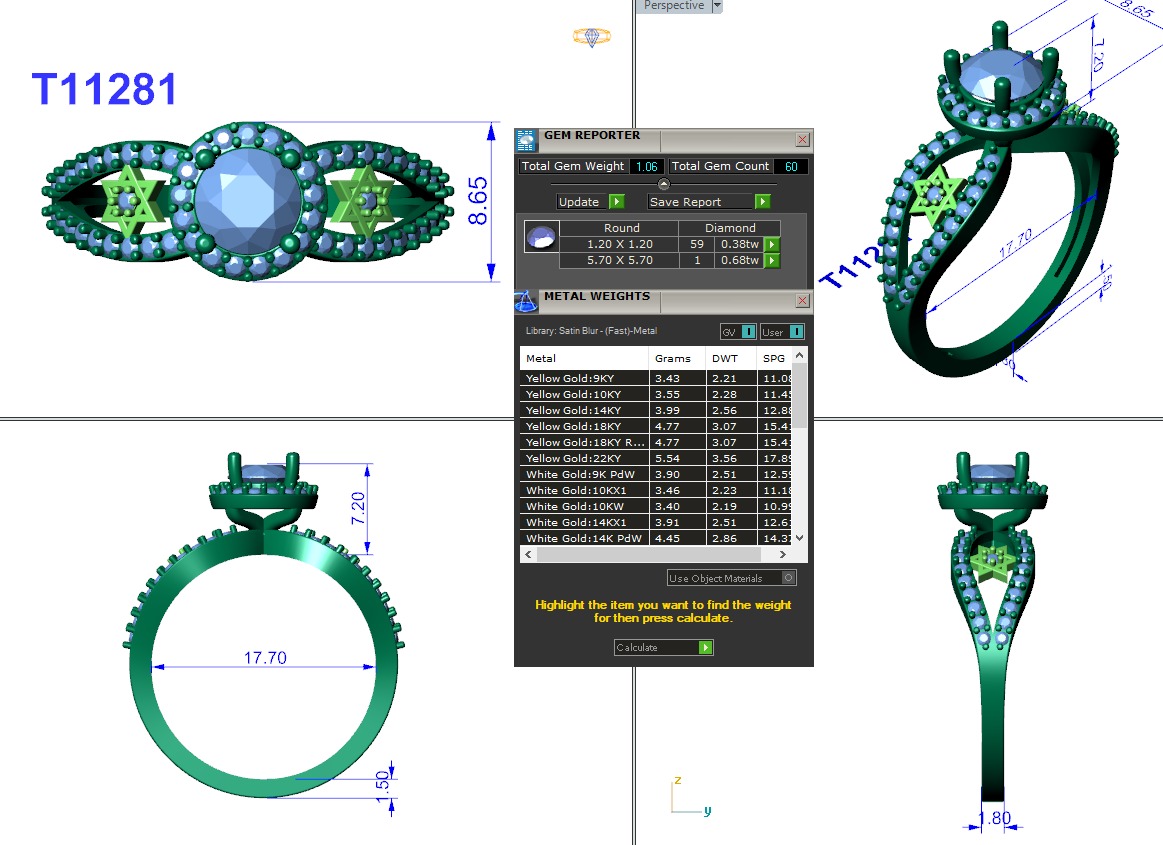Click the Update button
Viewport: 1163px width, 845px height.
[591, 202]
